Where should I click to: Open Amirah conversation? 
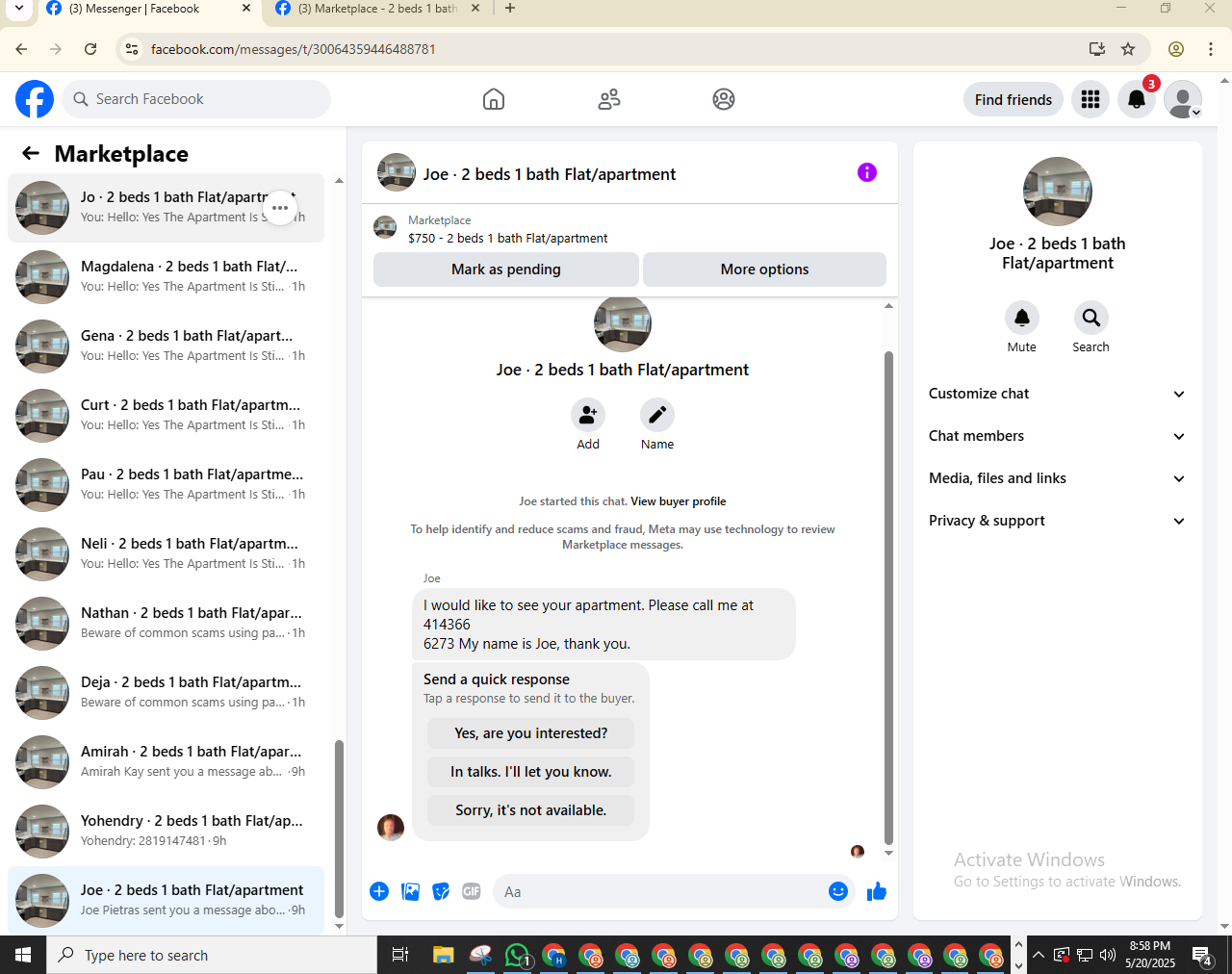tap(166, 762)
